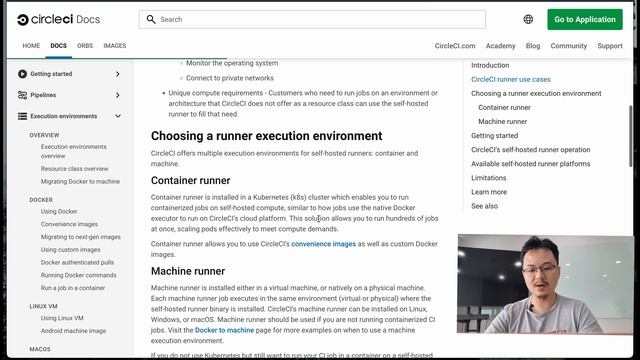Click the Getting started play icon

click(x=22, y=74)
